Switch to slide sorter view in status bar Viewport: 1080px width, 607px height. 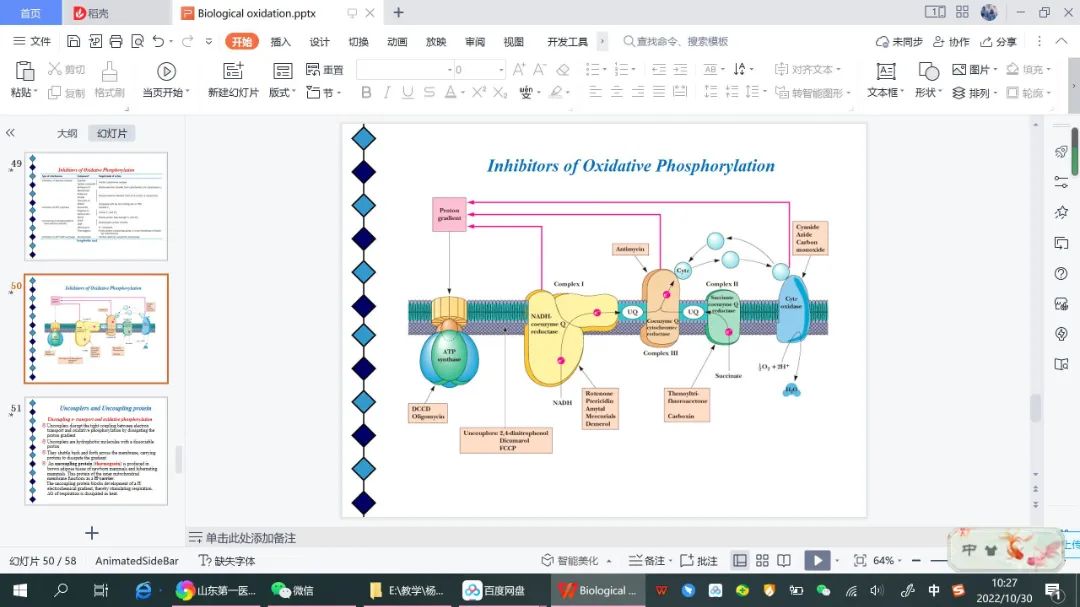[762, 561]
